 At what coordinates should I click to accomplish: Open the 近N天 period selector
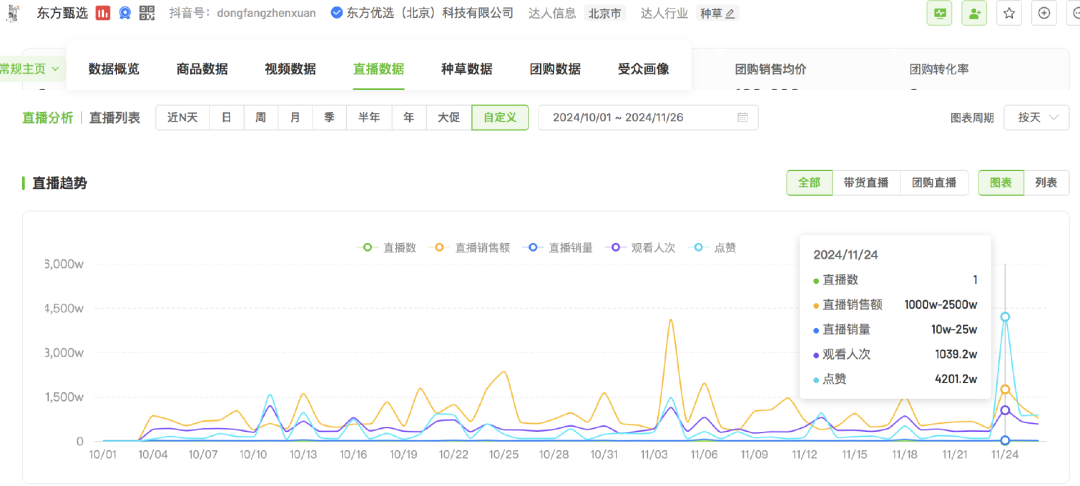pyautogui.click(x=182, y=118)
